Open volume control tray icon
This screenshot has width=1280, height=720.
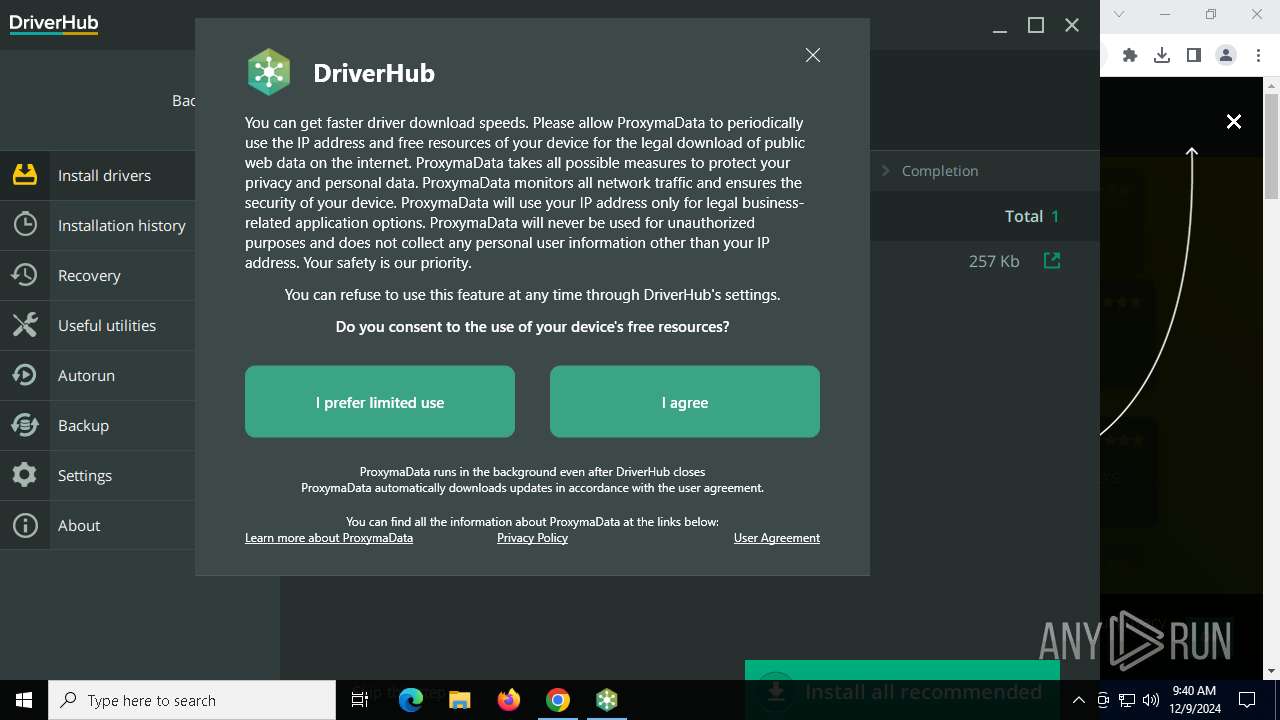point(1151,700)
